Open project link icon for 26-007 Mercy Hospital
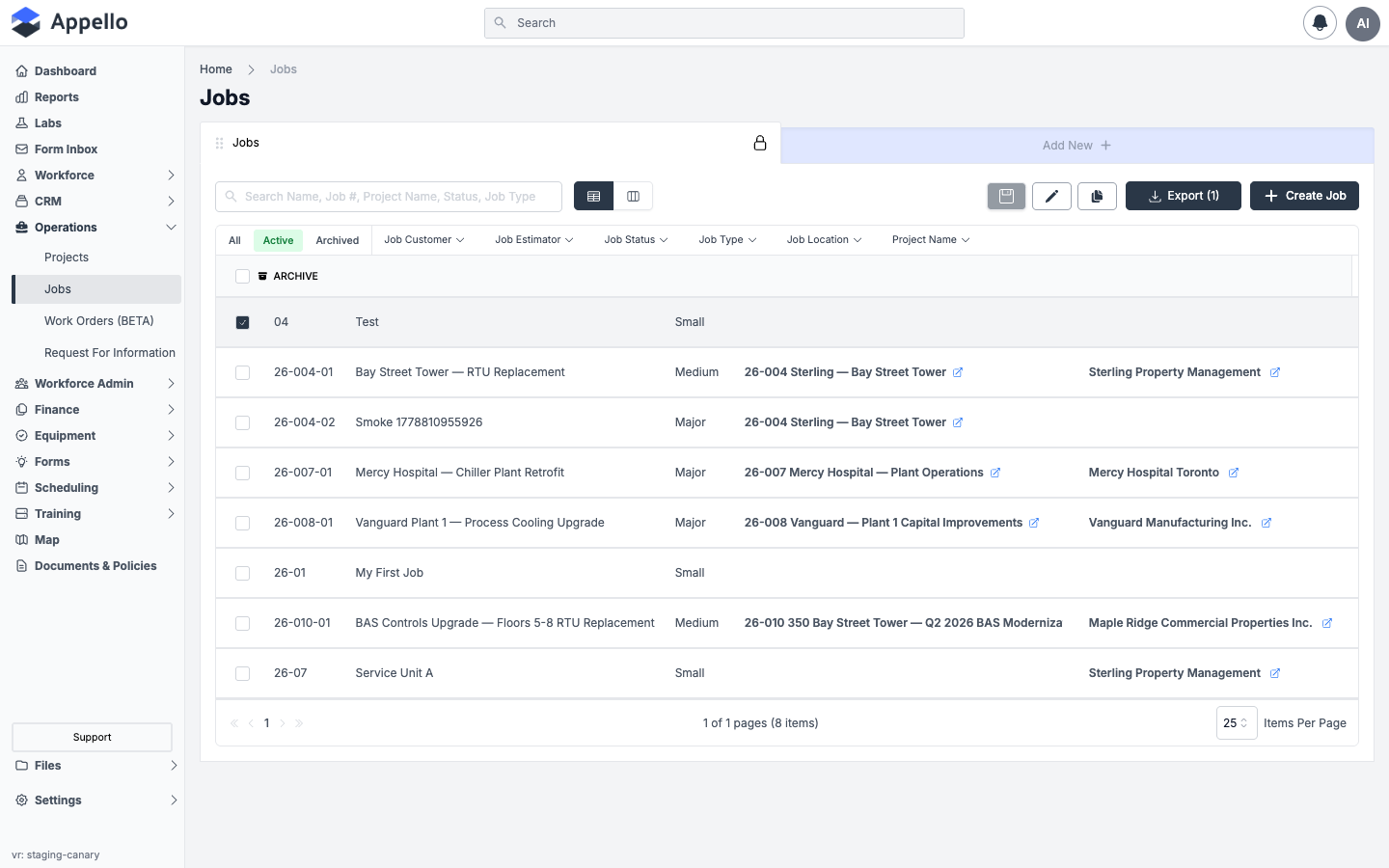 point(995,473)
